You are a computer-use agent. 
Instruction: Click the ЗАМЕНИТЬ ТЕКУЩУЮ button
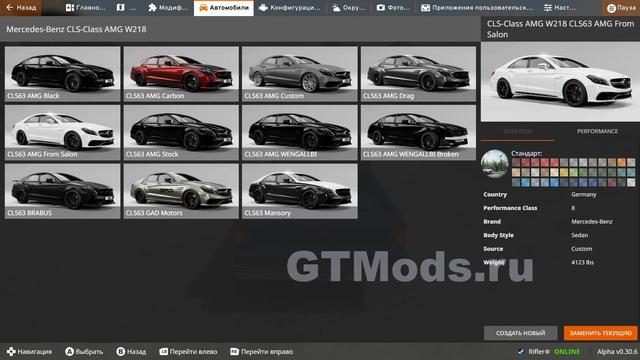(600, 333)
